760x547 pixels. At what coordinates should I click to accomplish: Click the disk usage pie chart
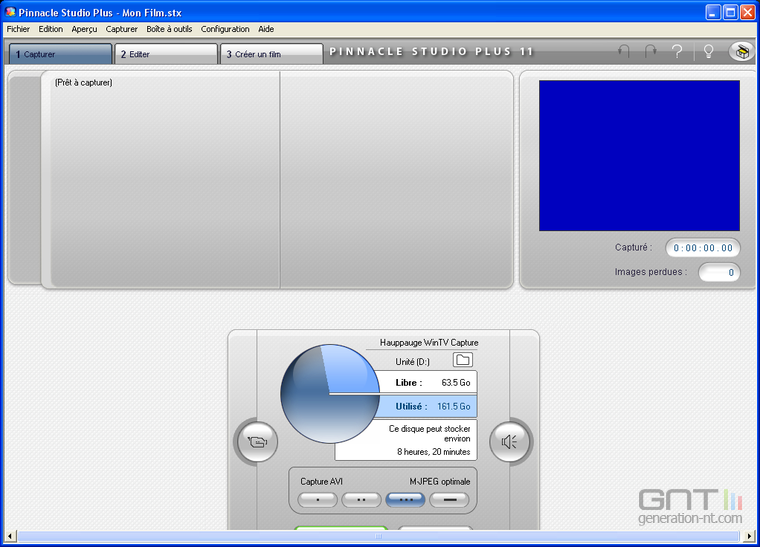click(330, 394)
